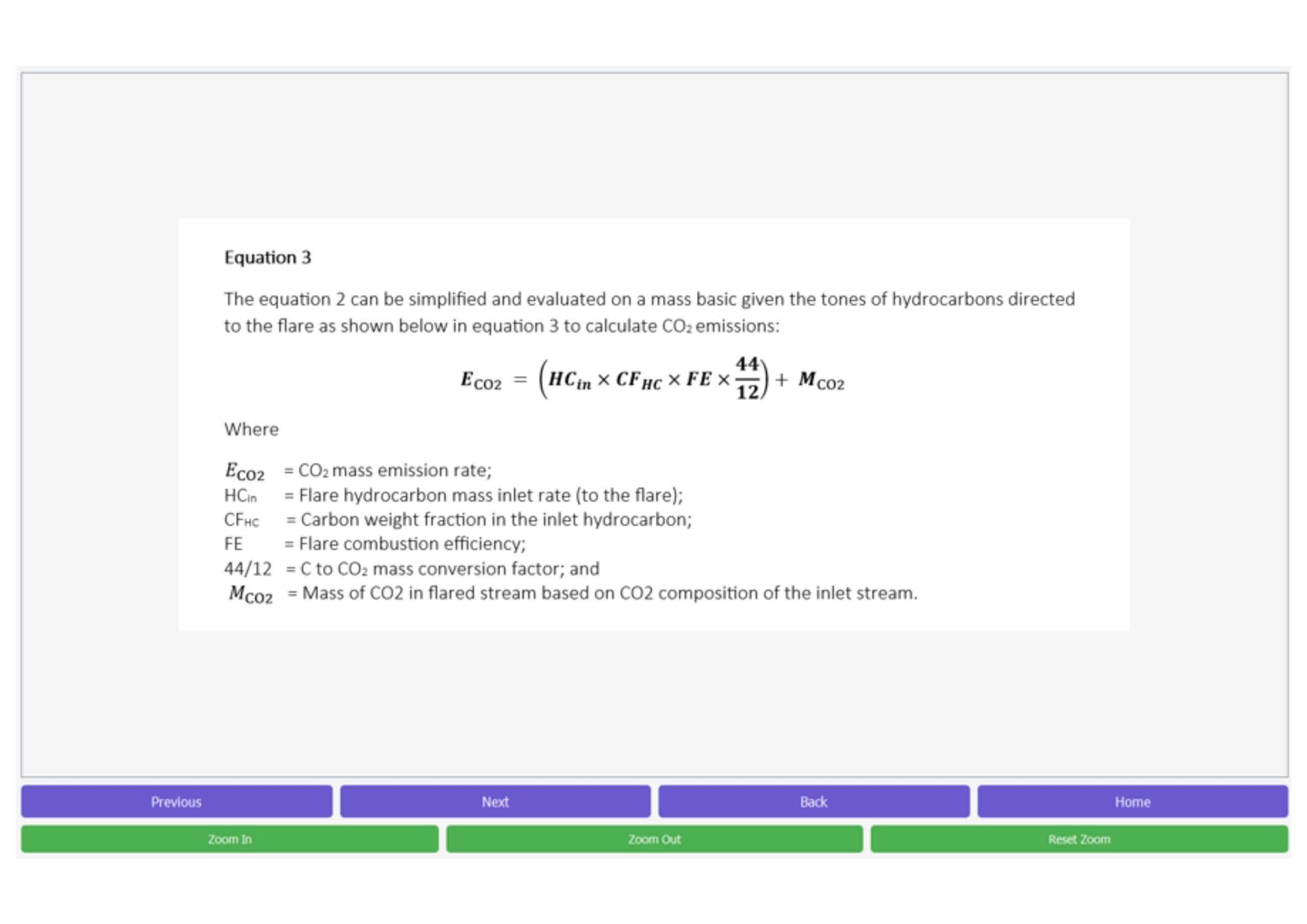
Task: Go to the Next page
Action: click(x=495, y=801)
